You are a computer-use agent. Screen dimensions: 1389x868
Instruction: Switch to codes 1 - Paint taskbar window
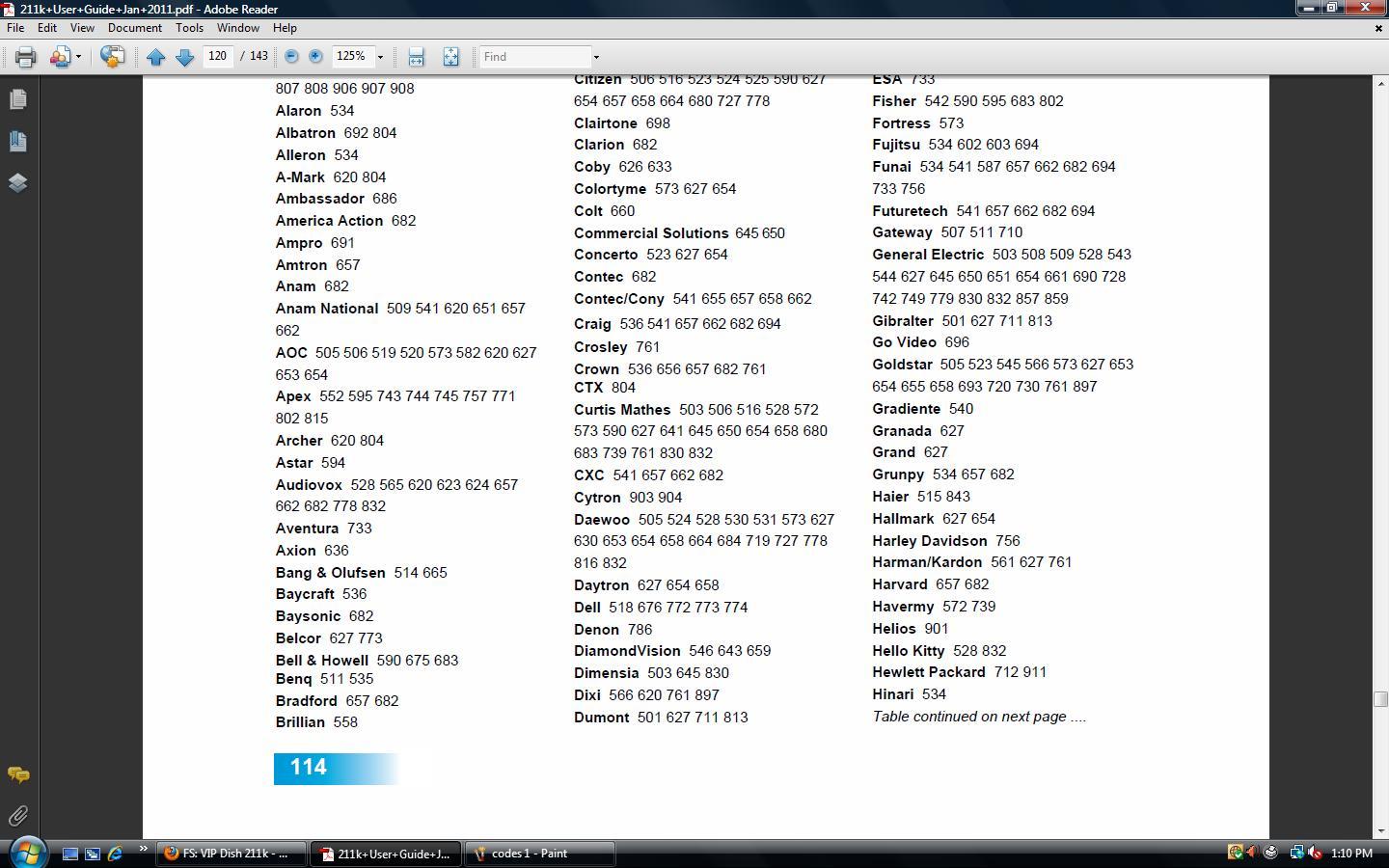[x=539, y=854]
